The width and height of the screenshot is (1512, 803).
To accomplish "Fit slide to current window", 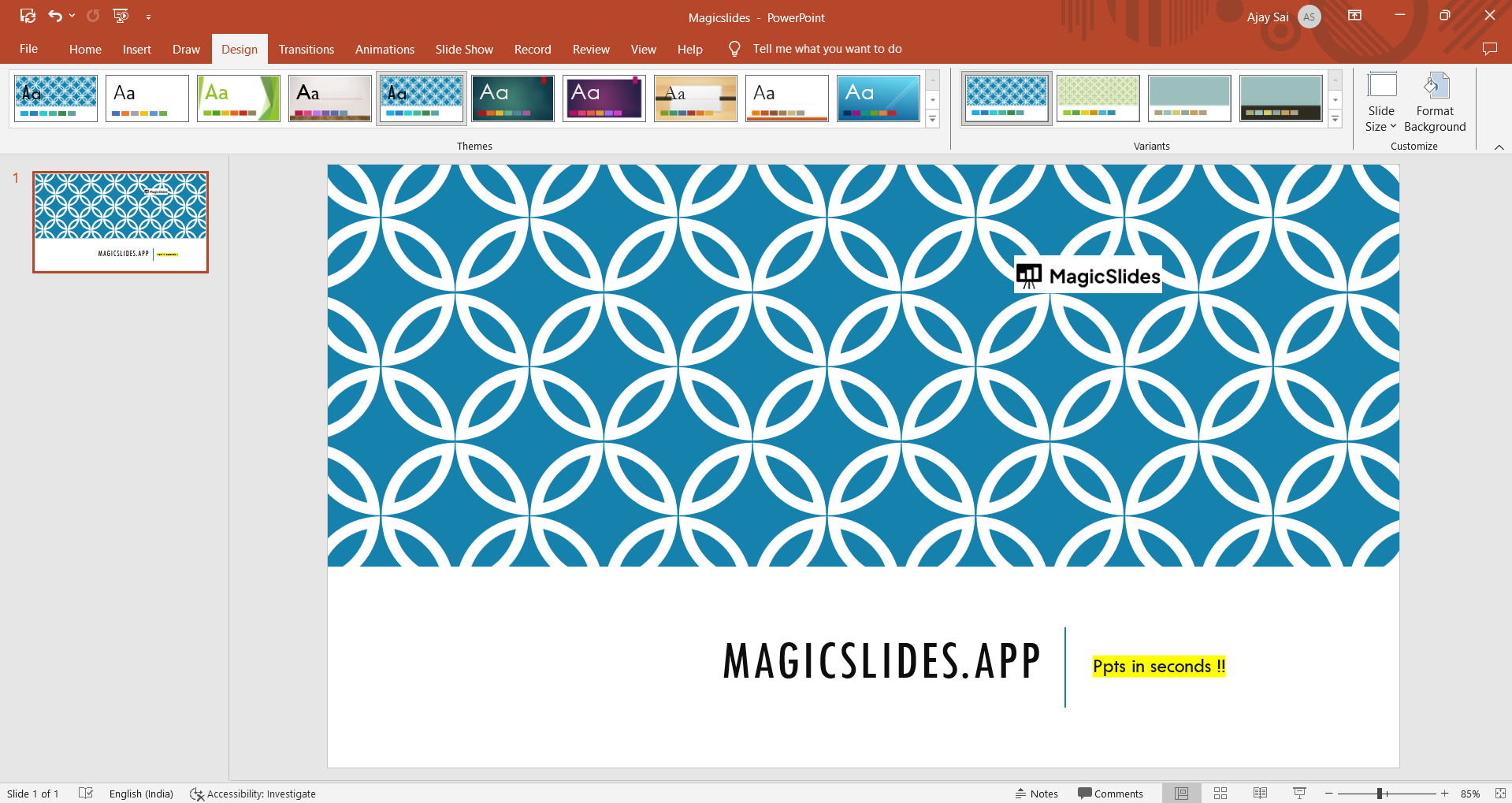I will pos(1500,794).
